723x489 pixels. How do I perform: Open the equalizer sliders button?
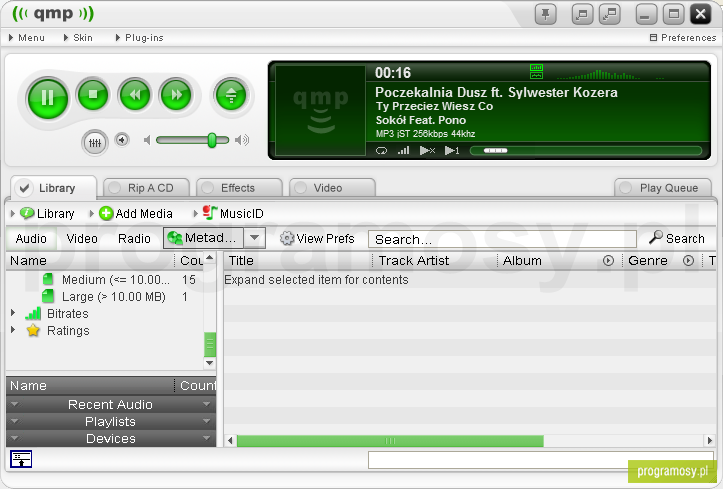95,142
